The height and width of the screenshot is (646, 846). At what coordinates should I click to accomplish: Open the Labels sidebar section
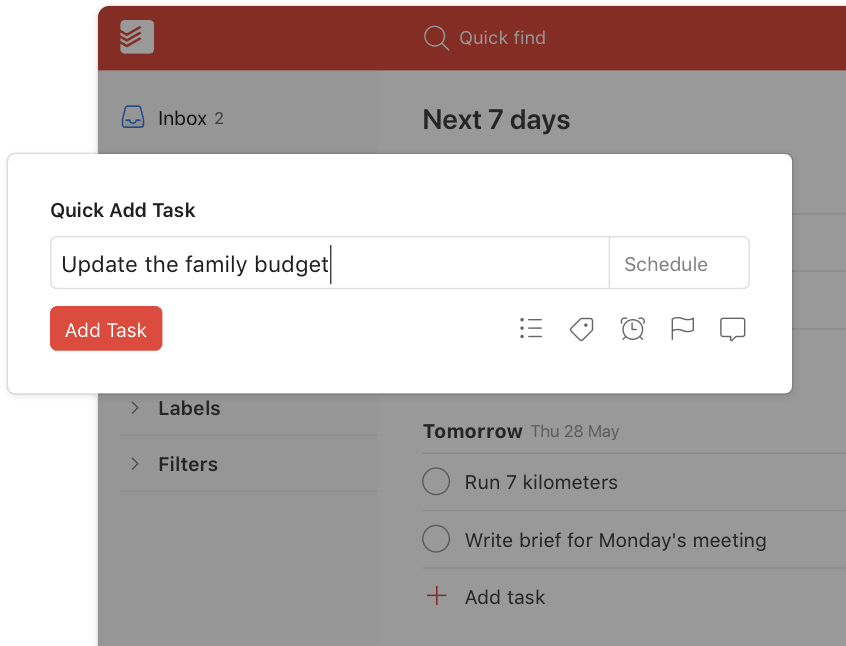coord(189,409)
